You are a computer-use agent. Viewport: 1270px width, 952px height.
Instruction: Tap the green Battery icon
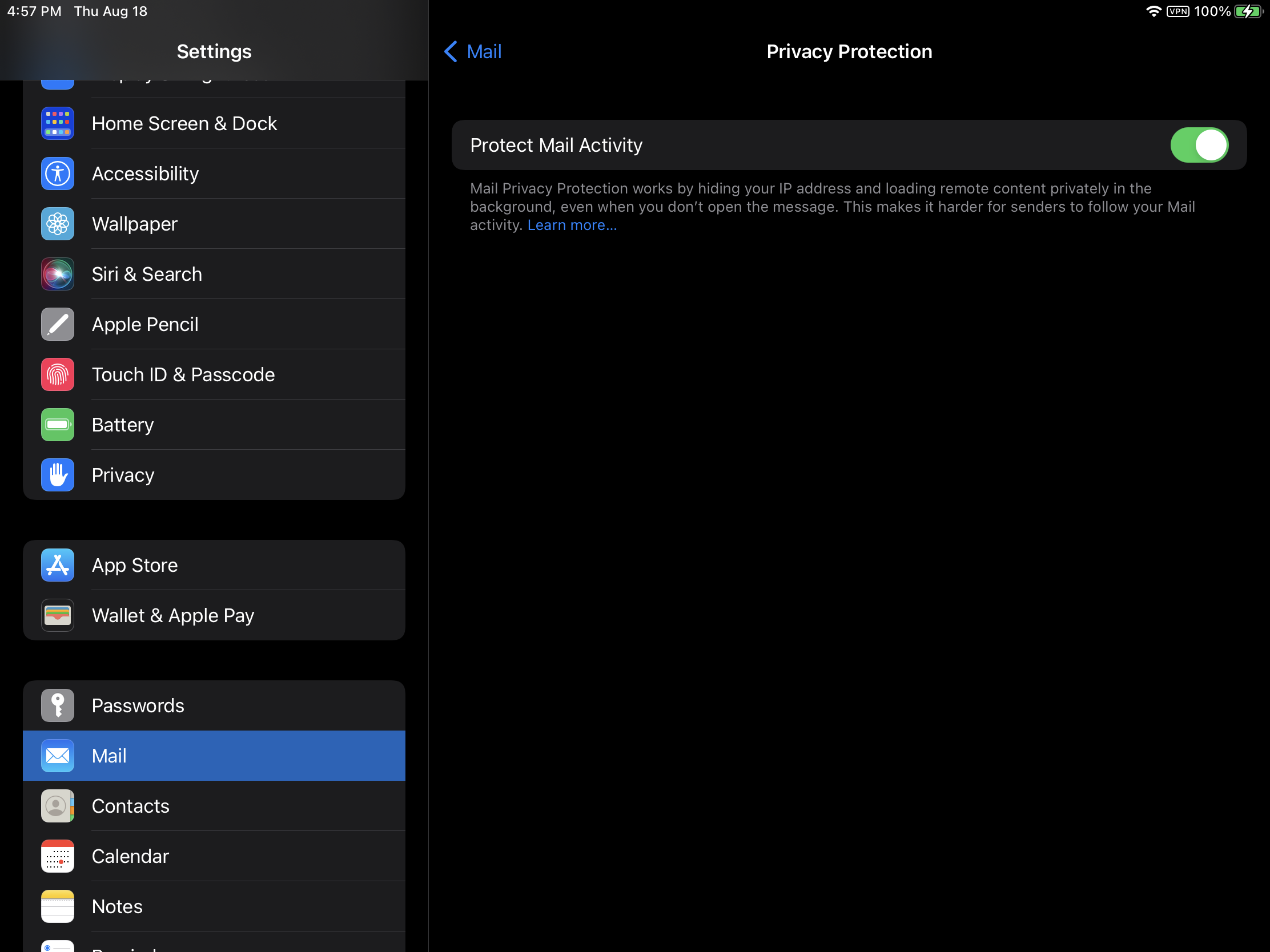pos(58,425)
